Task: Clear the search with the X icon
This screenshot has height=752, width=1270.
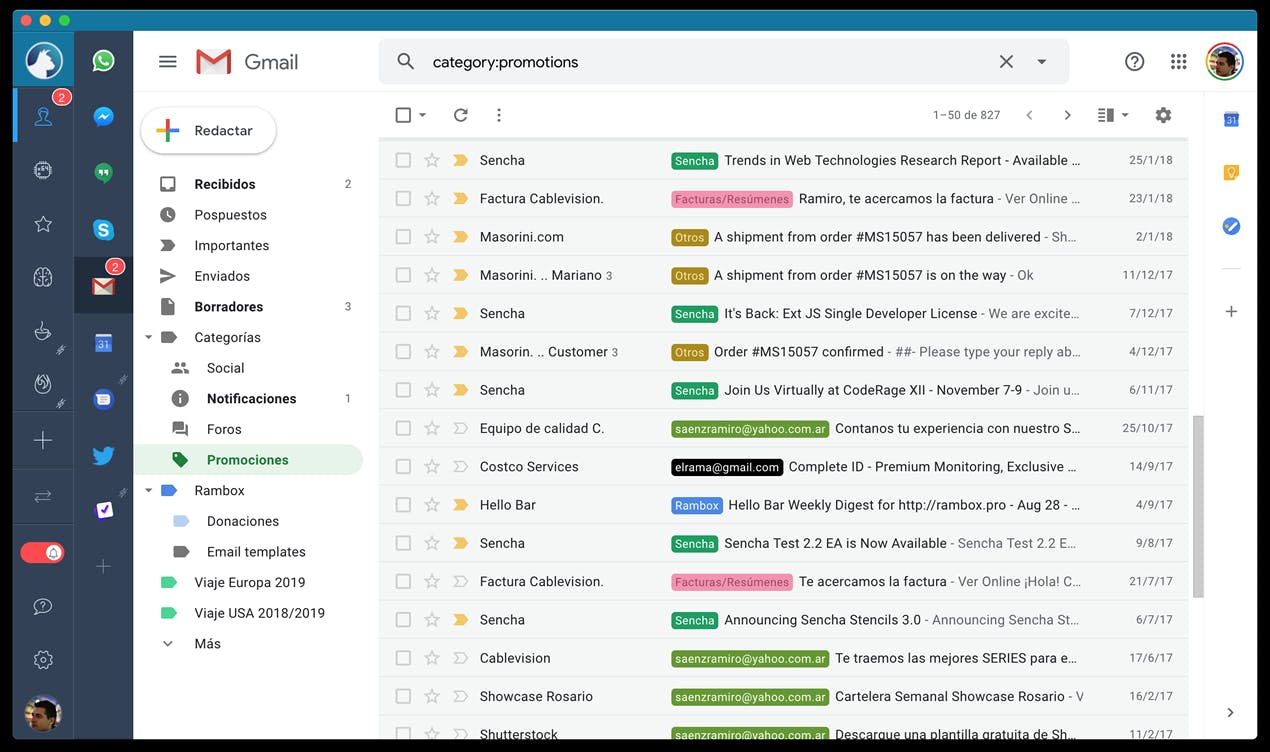Action: coord(1006,62)
